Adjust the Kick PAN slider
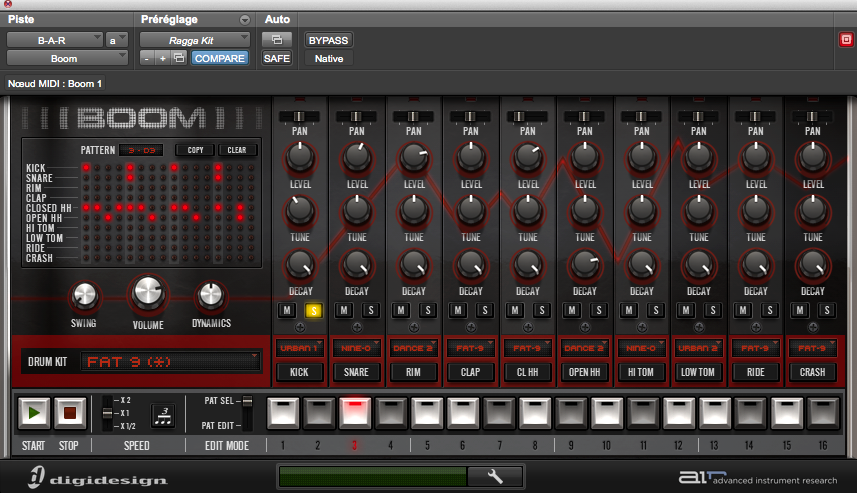Screen dimensions: 857x493 [300, 116]
